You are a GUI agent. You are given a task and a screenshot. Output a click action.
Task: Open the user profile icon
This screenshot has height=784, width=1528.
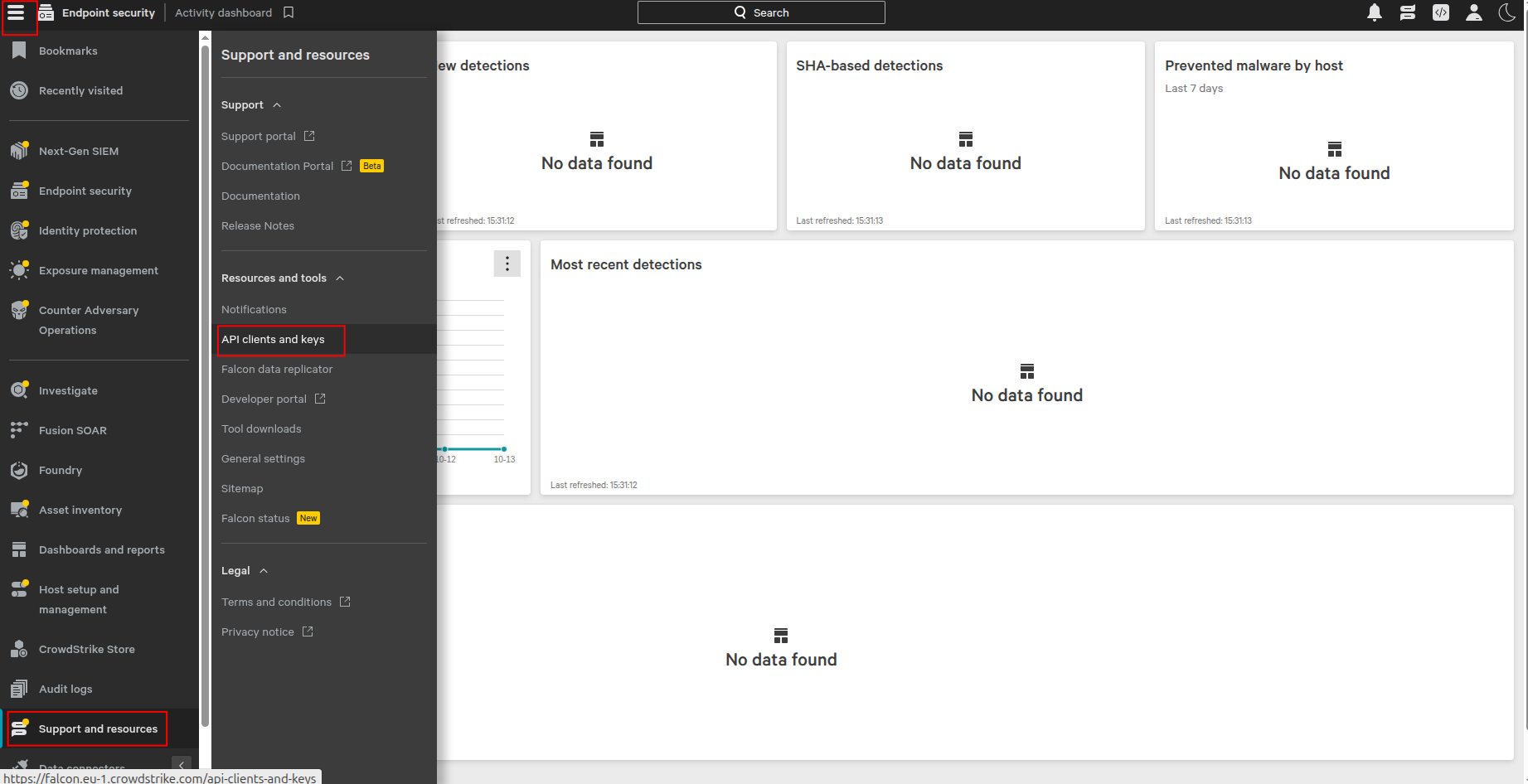(1474, 12)
